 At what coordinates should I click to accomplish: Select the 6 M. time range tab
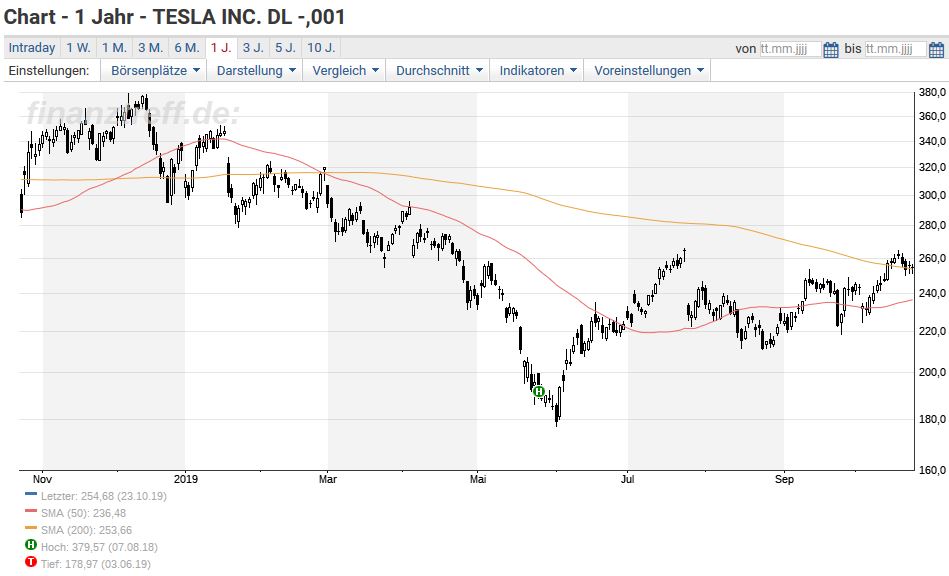(187, 48)
